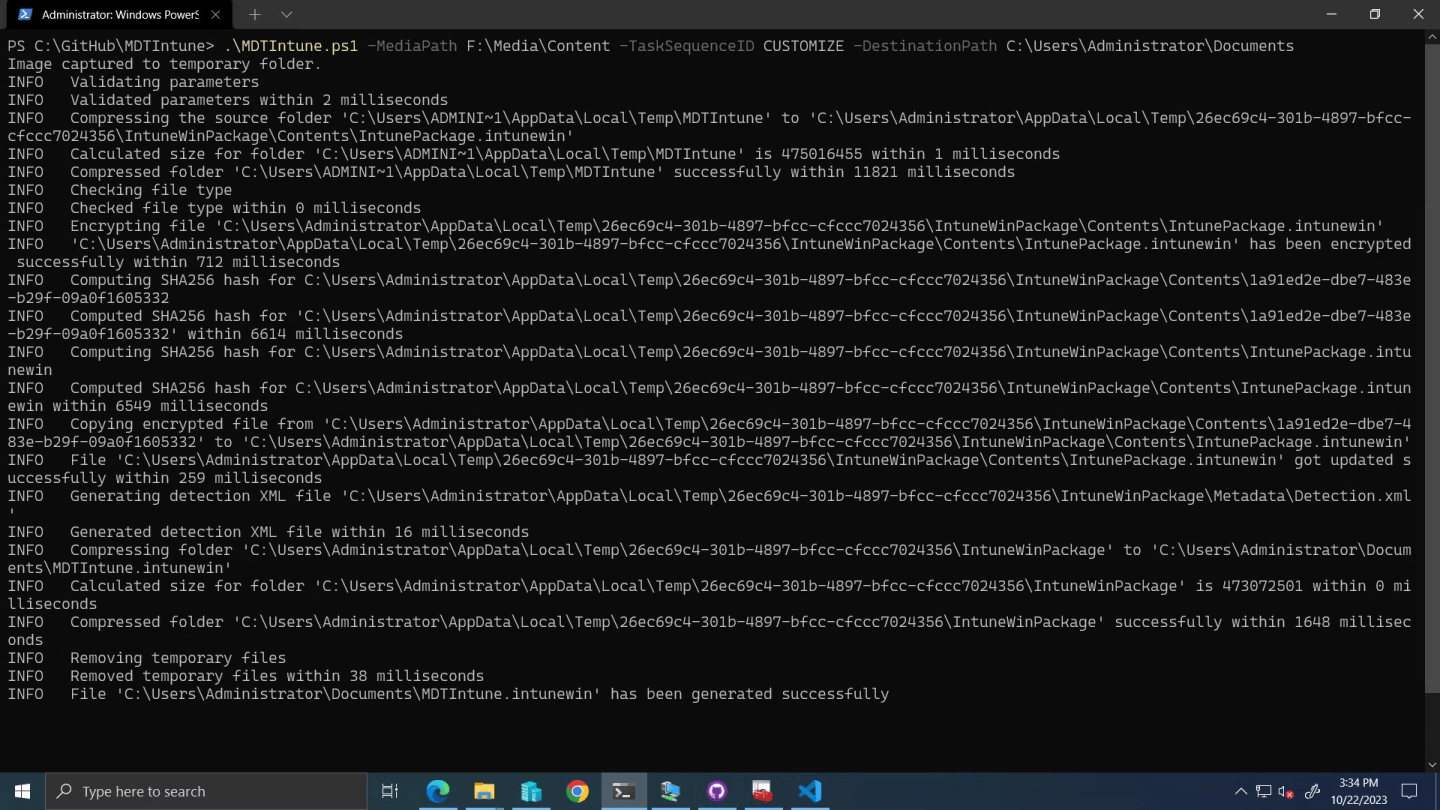This screenshot has height=810, width=1440.
Task: Open a new terminal tab with plus button
Action: point(255,15)
